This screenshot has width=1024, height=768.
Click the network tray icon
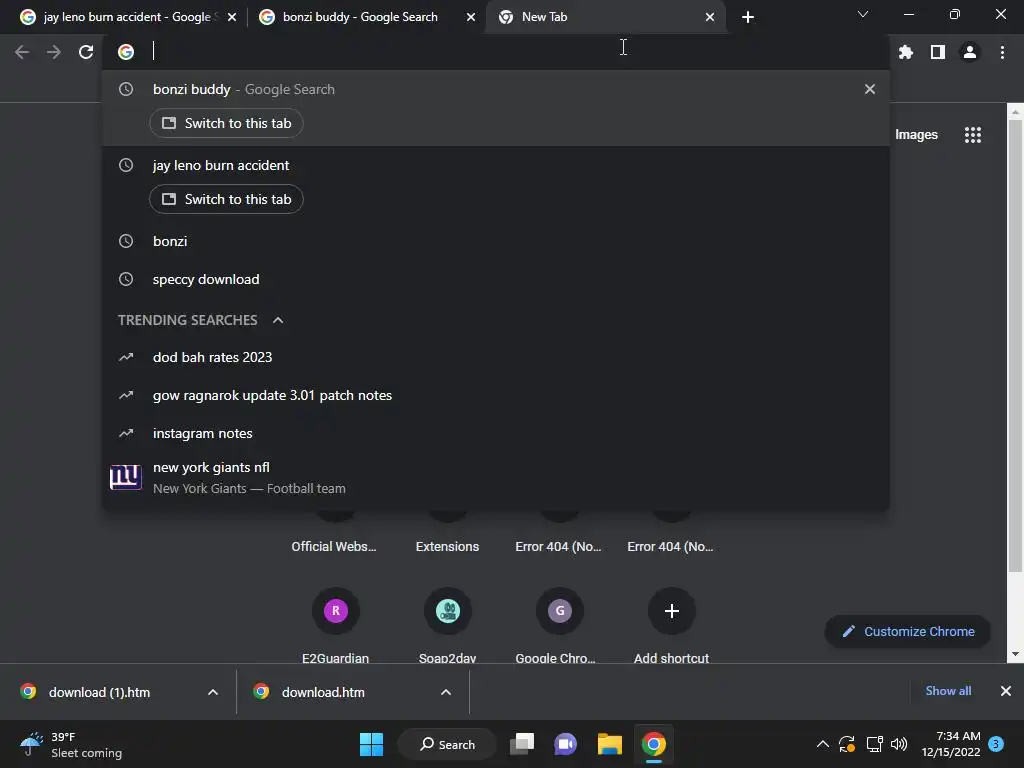tap(874, 744)
